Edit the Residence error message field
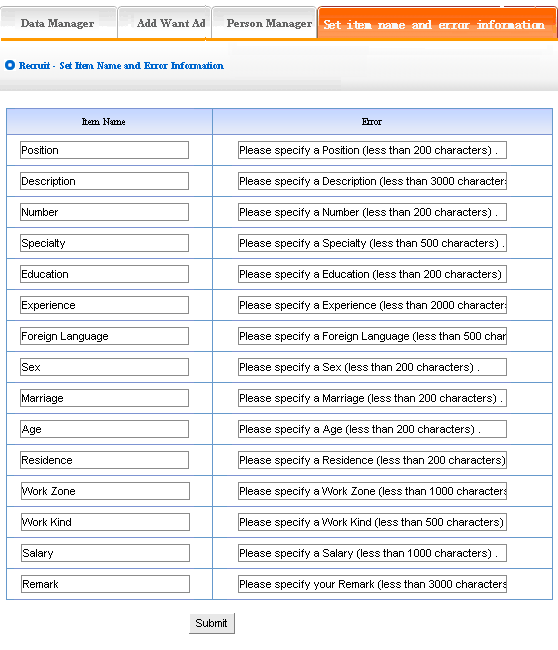 (372, 460)
